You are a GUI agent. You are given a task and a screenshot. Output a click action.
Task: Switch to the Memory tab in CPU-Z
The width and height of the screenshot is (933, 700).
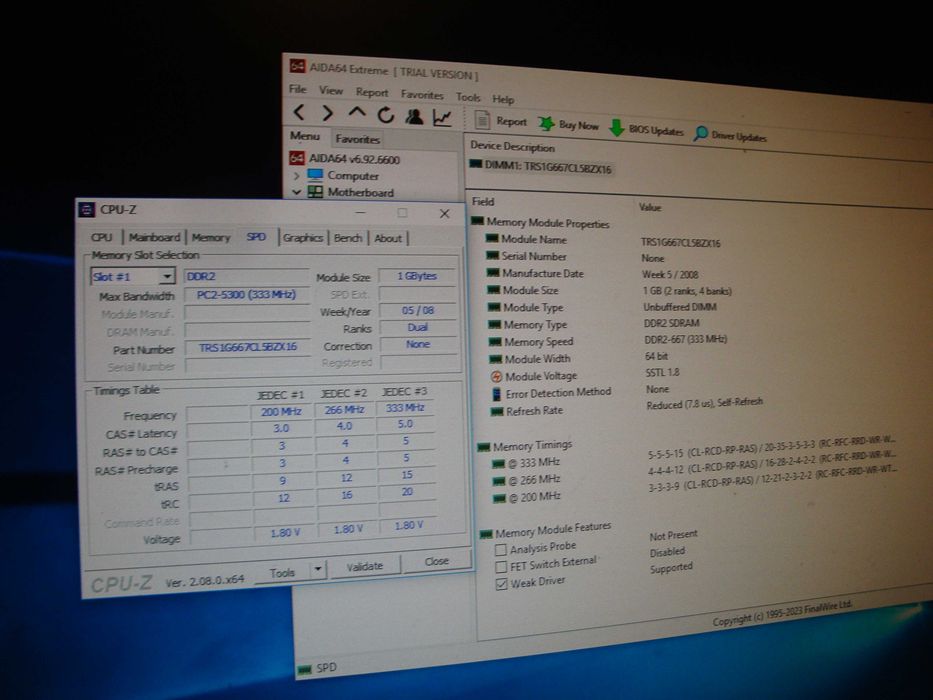pyautogui.click(x=211, y=238)
